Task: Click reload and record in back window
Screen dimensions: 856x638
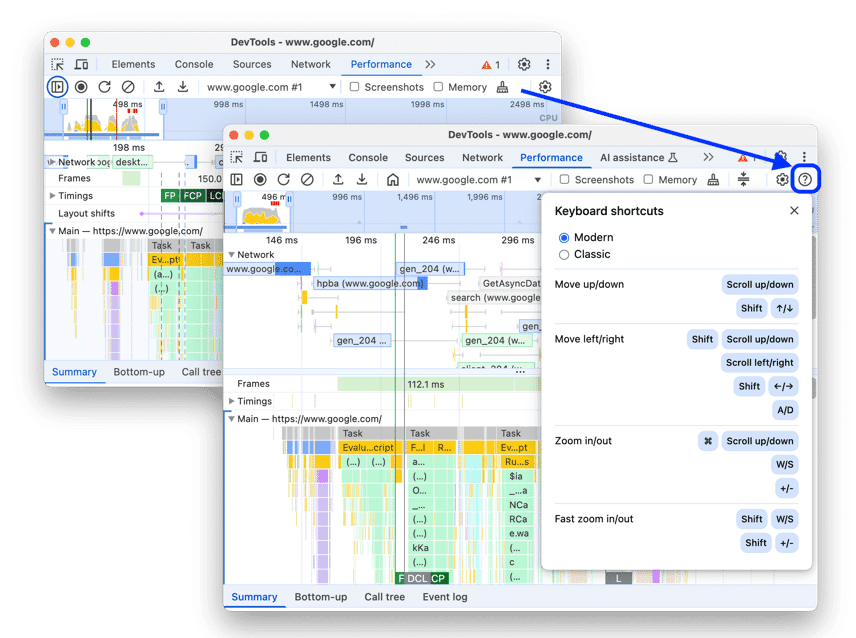Action: tap(104, 87)
